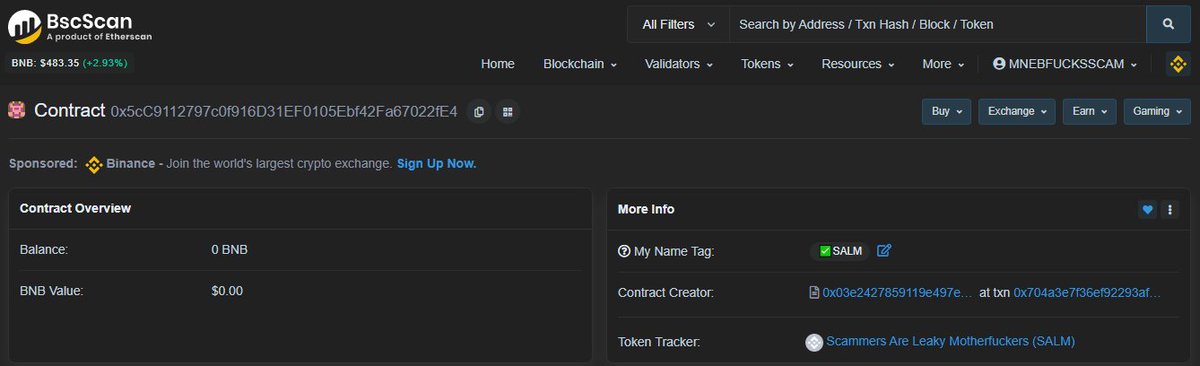Open the Buy dropdown

[x=946, y=111]
